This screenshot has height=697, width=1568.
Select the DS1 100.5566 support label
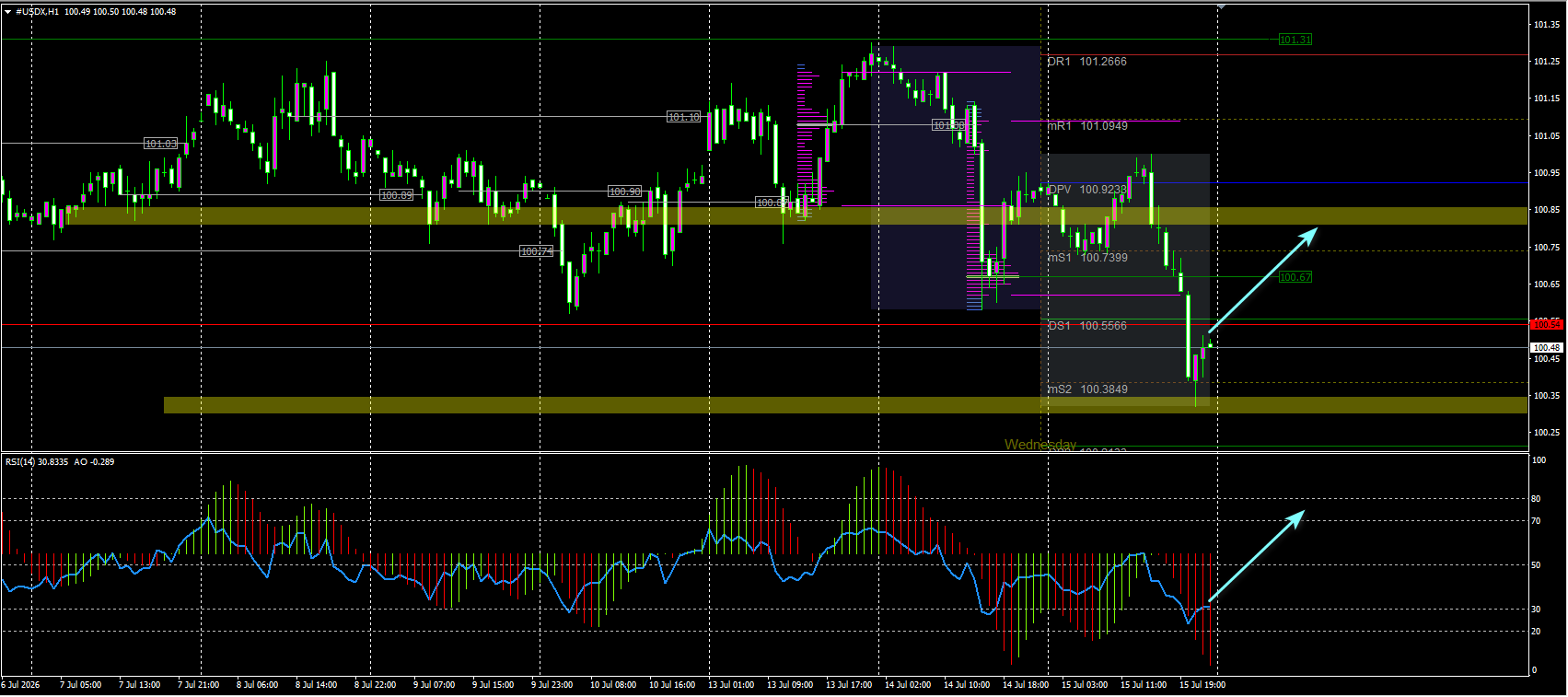pyautogui.click(x=1087, y=326)
